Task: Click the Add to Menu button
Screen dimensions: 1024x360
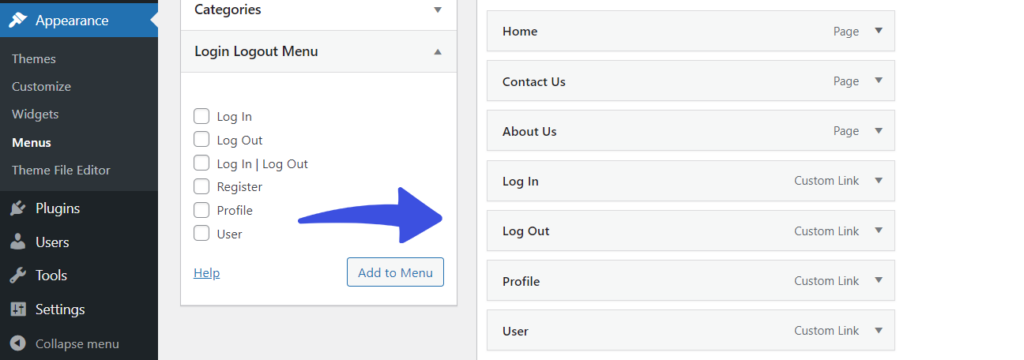Action: pyautogui.click(x=395, y=272)
